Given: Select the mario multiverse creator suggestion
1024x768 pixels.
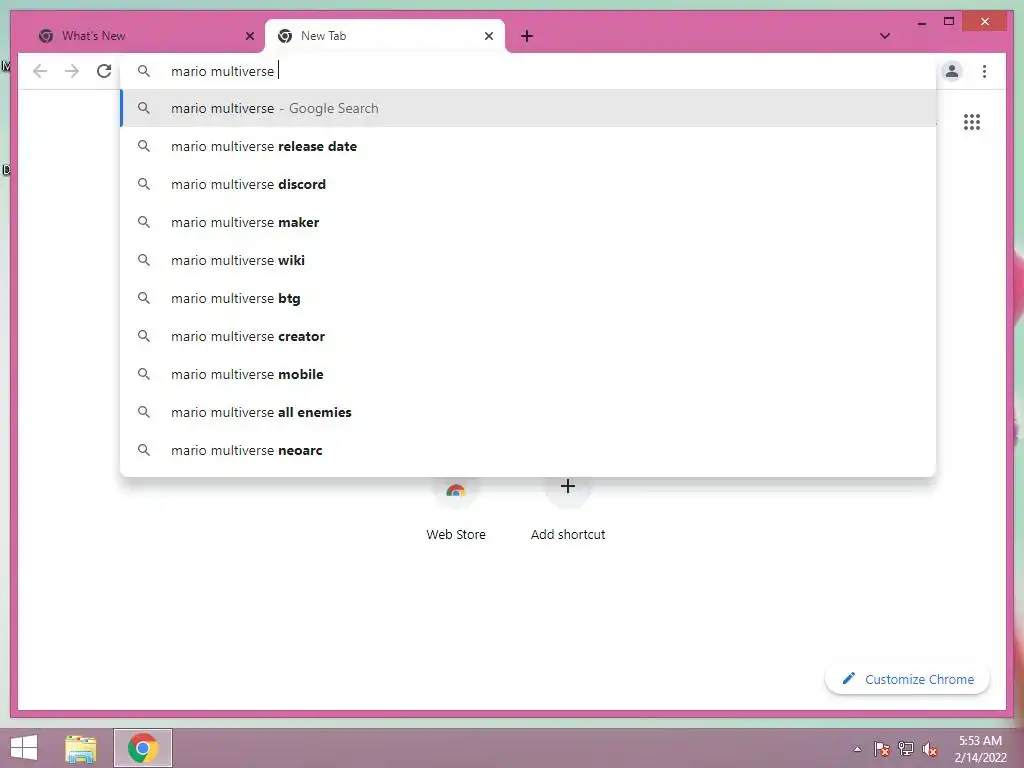Looking at the screenshot, I should point(528,336).
